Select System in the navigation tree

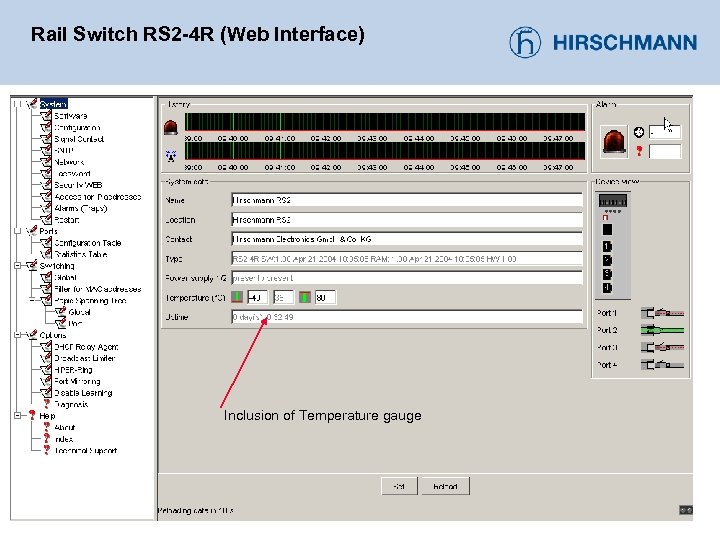tap(54, 104)
